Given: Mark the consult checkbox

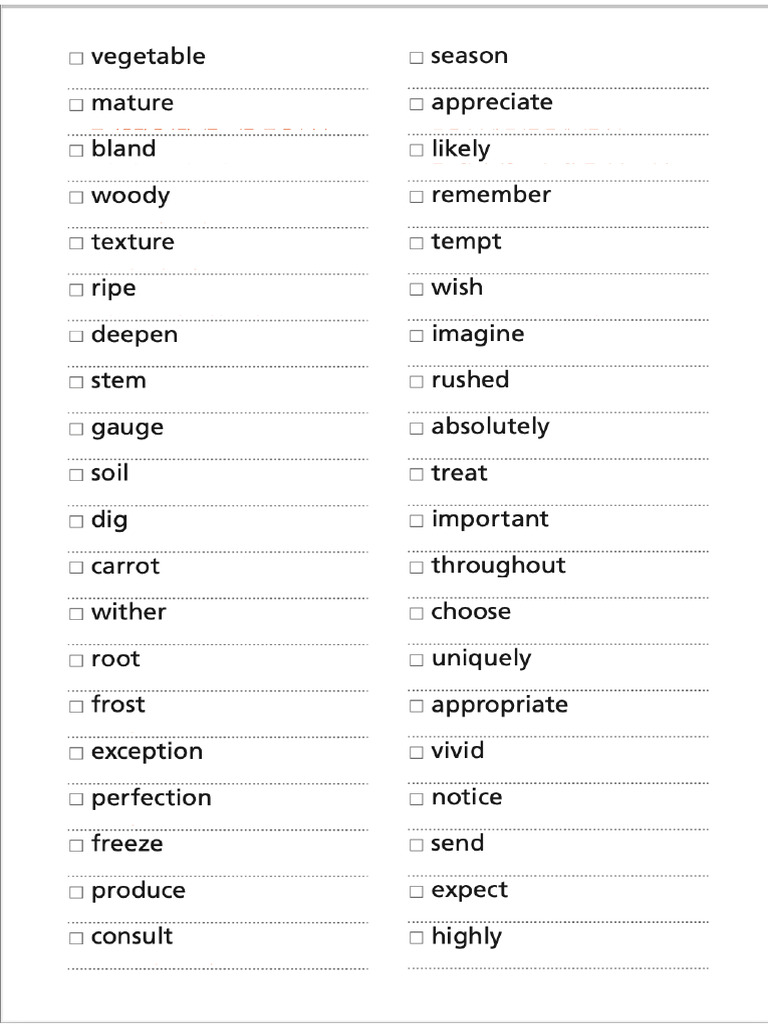Looking at the screenshot, I should (x=76, y=938).
